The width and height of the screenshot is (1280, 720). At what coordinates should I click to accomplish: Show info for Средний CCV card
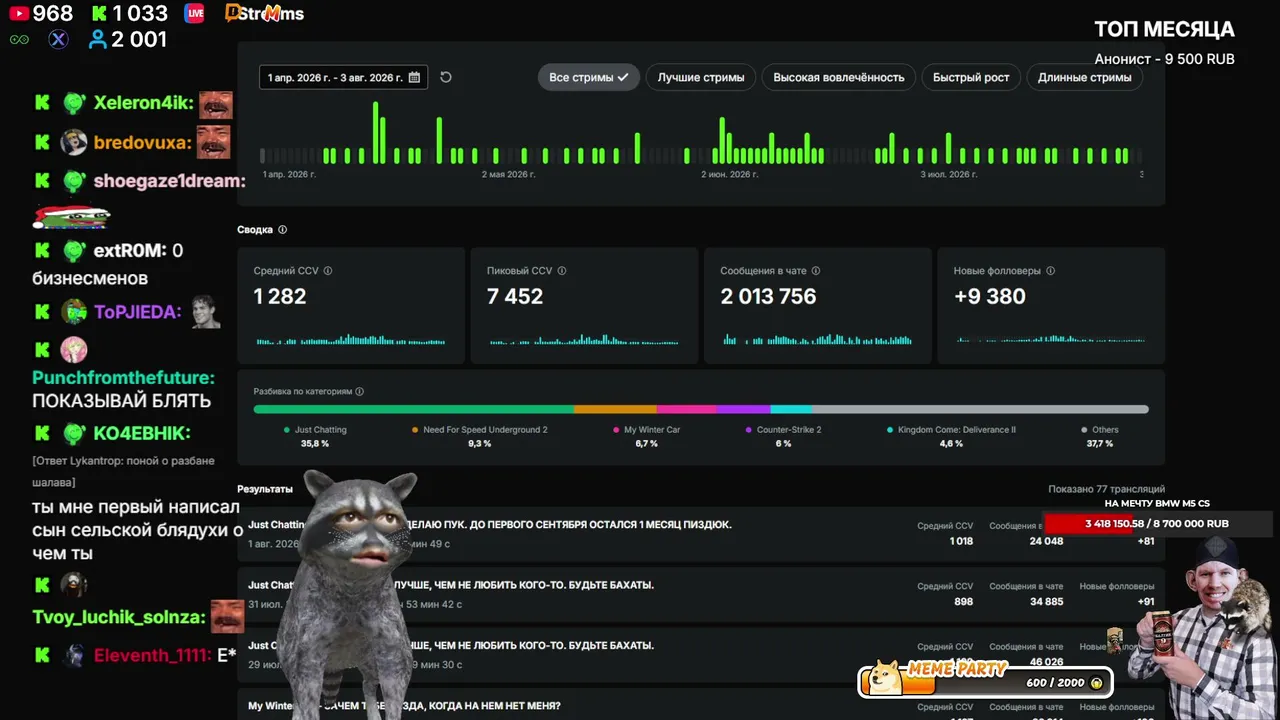tap(328, 271)
